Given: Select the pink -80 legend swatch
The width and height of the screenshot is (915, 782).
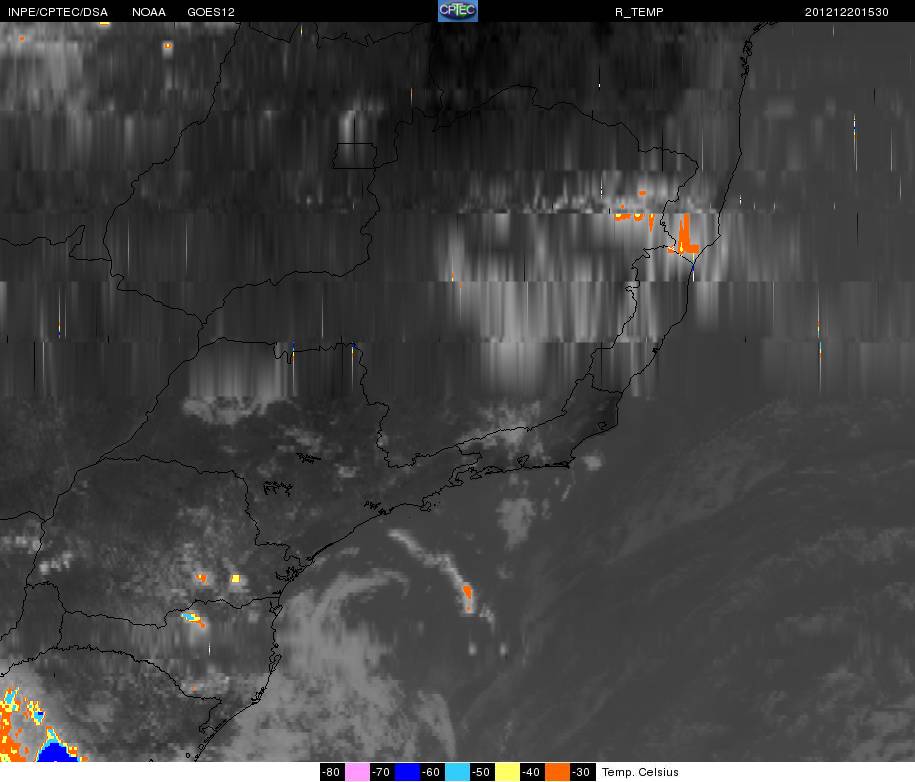Looking at the screenshot, I should point(358,772).
